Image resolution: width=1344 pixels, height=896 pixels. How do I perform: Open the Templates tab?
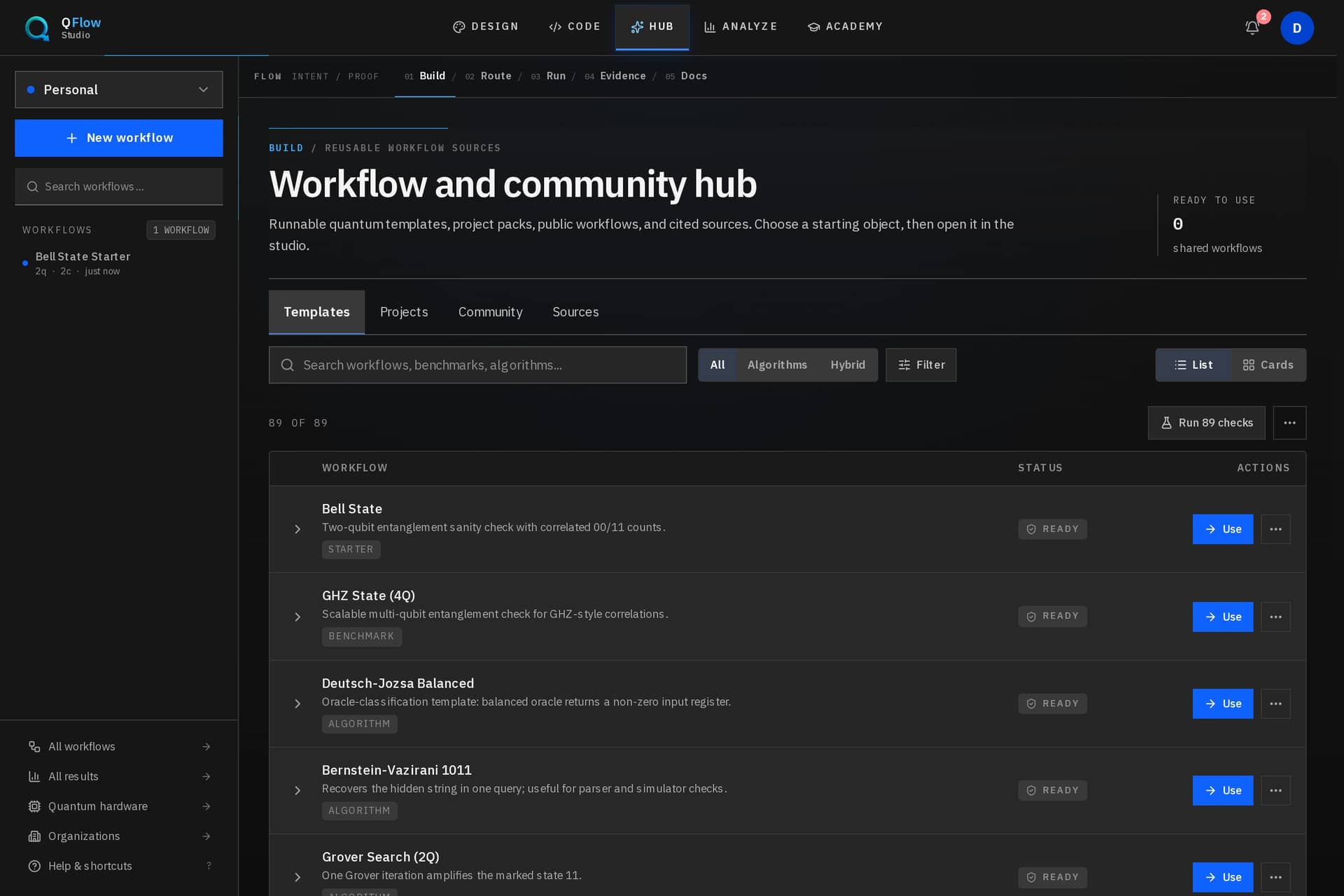tap(316, 312)
